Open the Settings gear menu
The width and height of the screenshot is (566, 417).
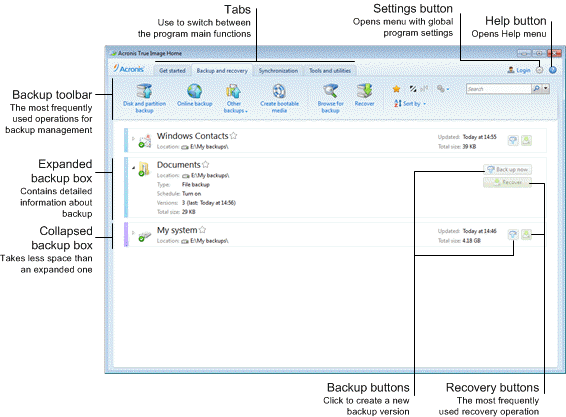click(539, 70)
